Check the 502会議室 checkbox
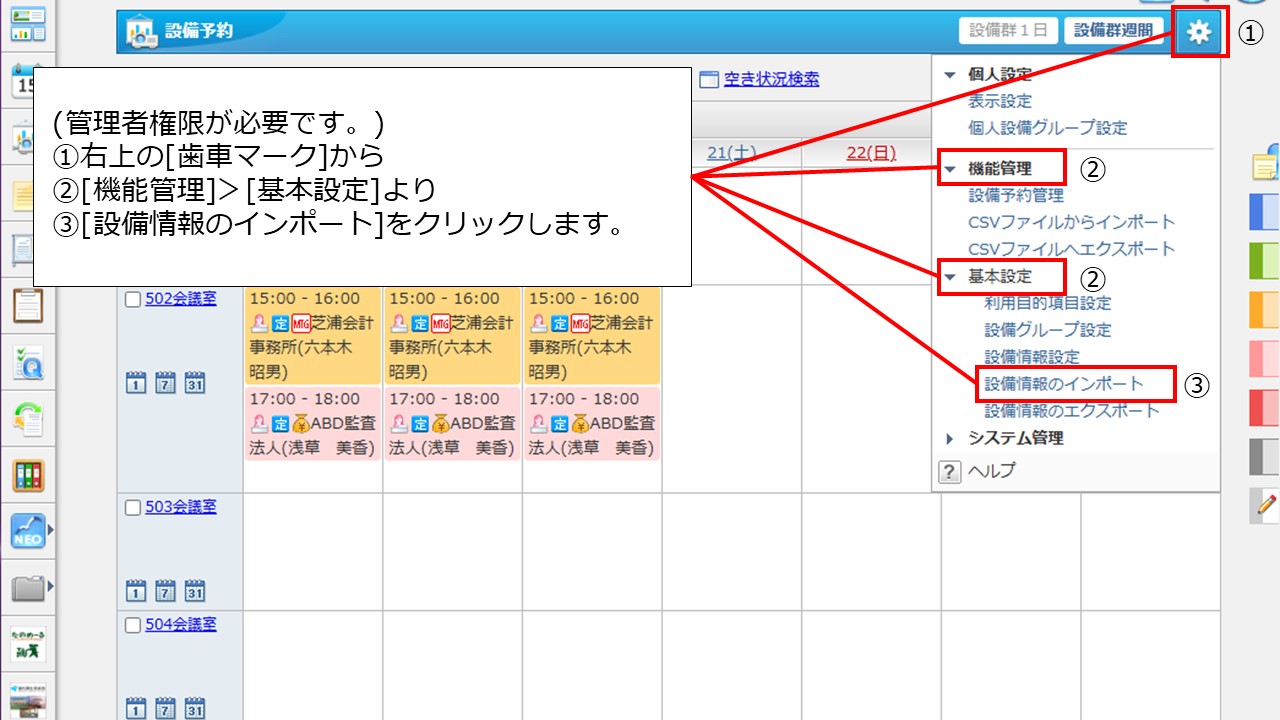Screen dimensions: 1280x720 (x=133, y=299)
